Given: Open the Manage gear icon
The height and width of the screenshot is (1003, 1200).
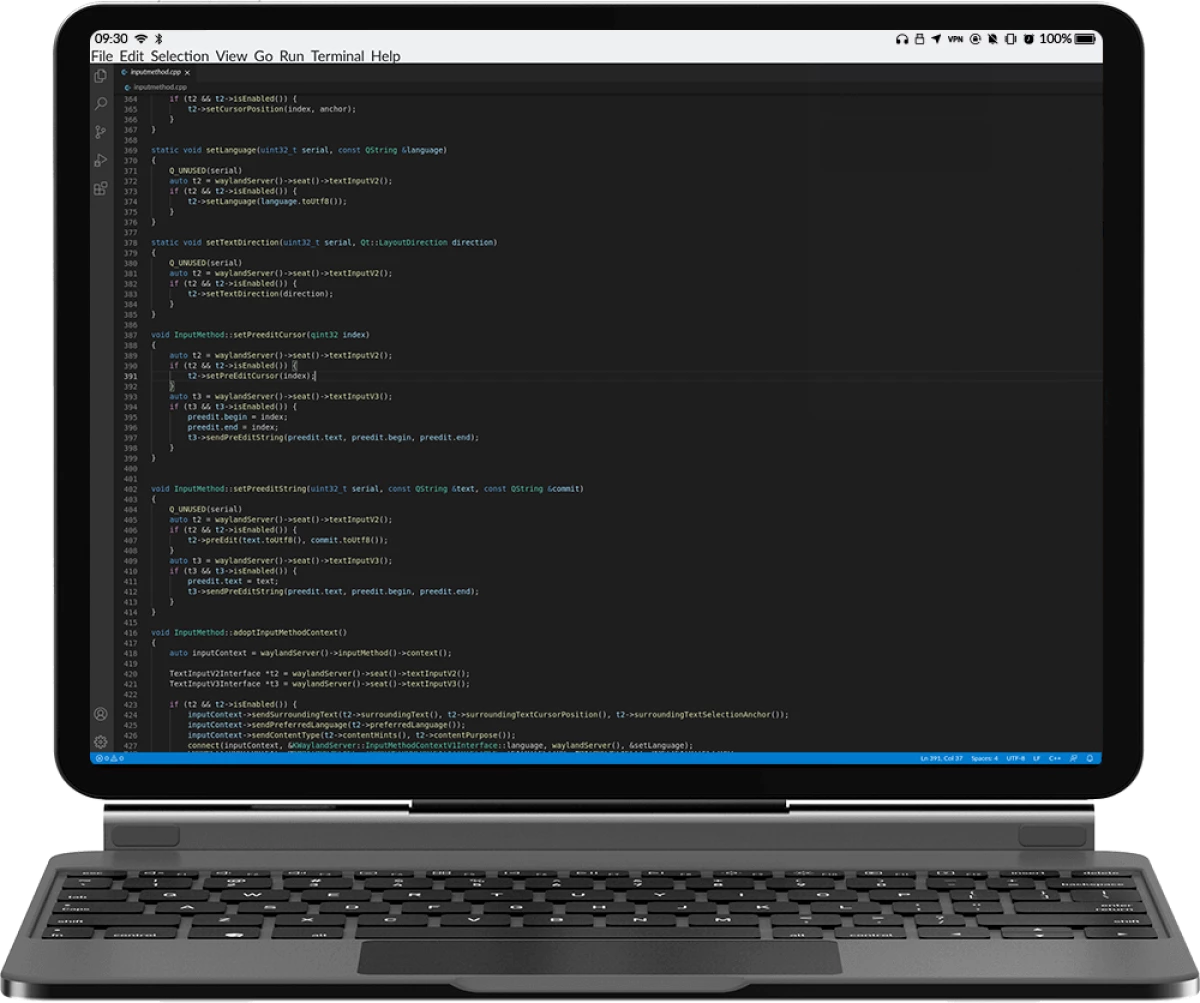Looking at the screenshot, I should [x=101, y=742].
